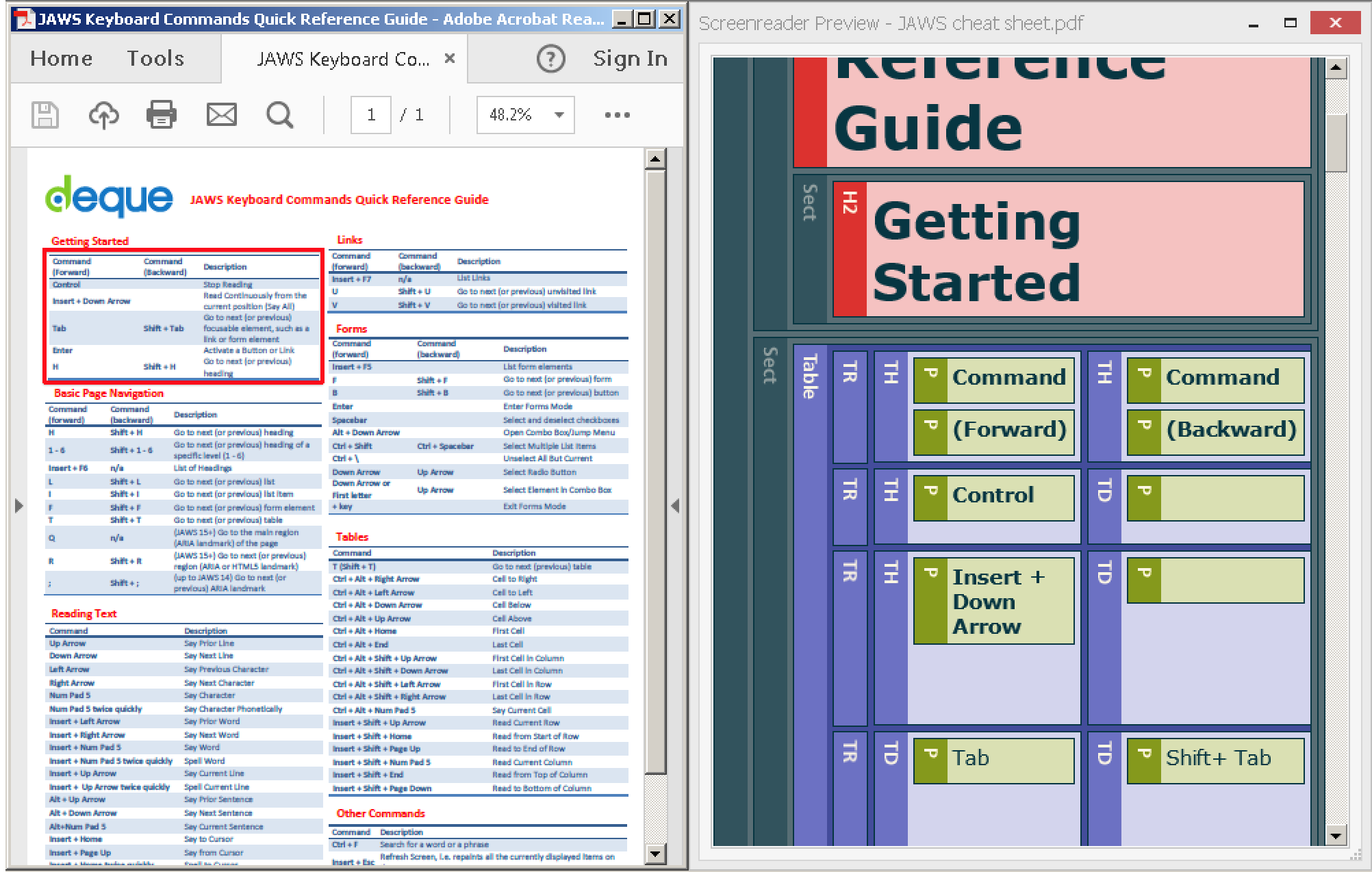
Task: Click 'Stop Reading' description in PDF table
Action: tap(228, 285)
